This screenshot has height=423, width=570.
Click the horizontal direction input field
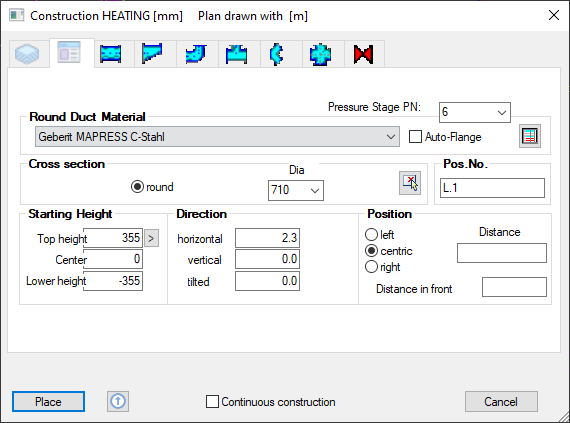coord(268,238)
